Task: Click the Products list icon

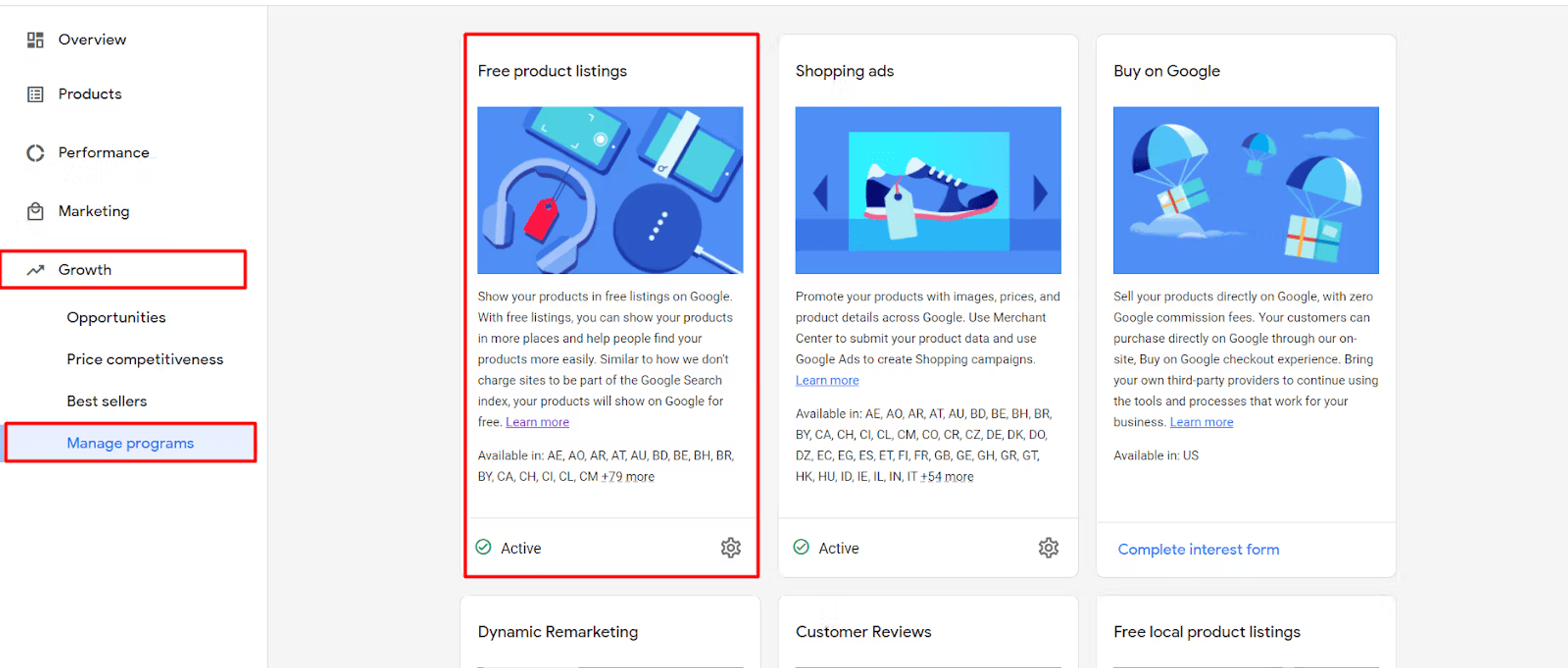Action: 35,94
